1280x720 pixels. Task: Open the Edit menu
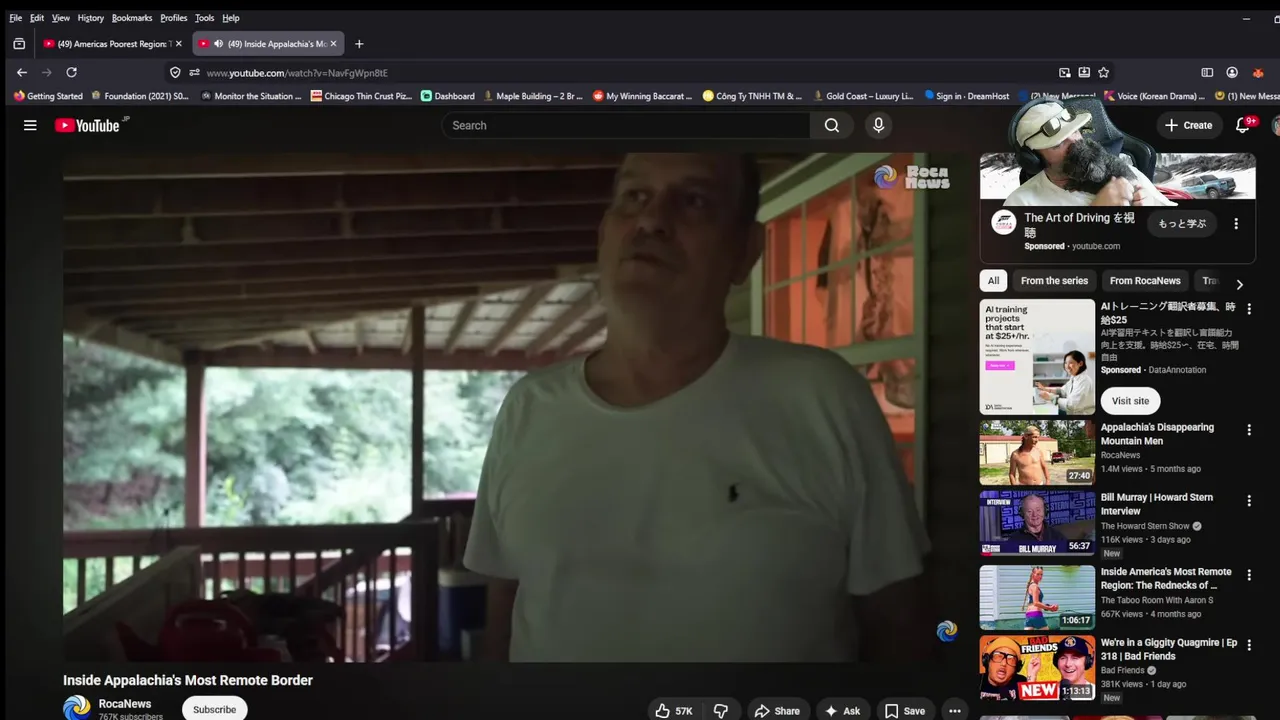(x=37, y=18)
